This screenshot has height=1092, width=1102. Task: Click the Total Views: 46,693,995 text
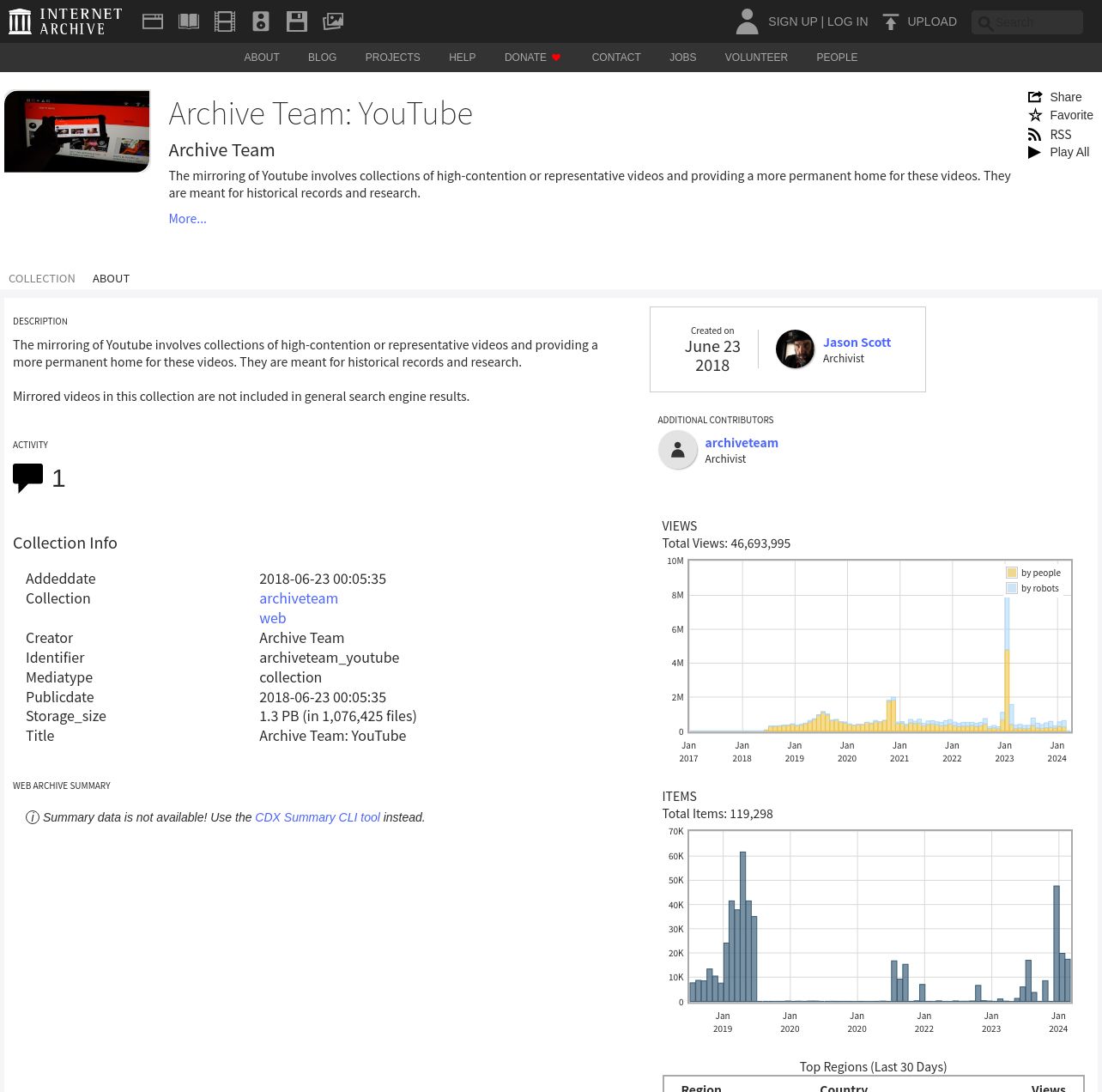tap(726, 543)
